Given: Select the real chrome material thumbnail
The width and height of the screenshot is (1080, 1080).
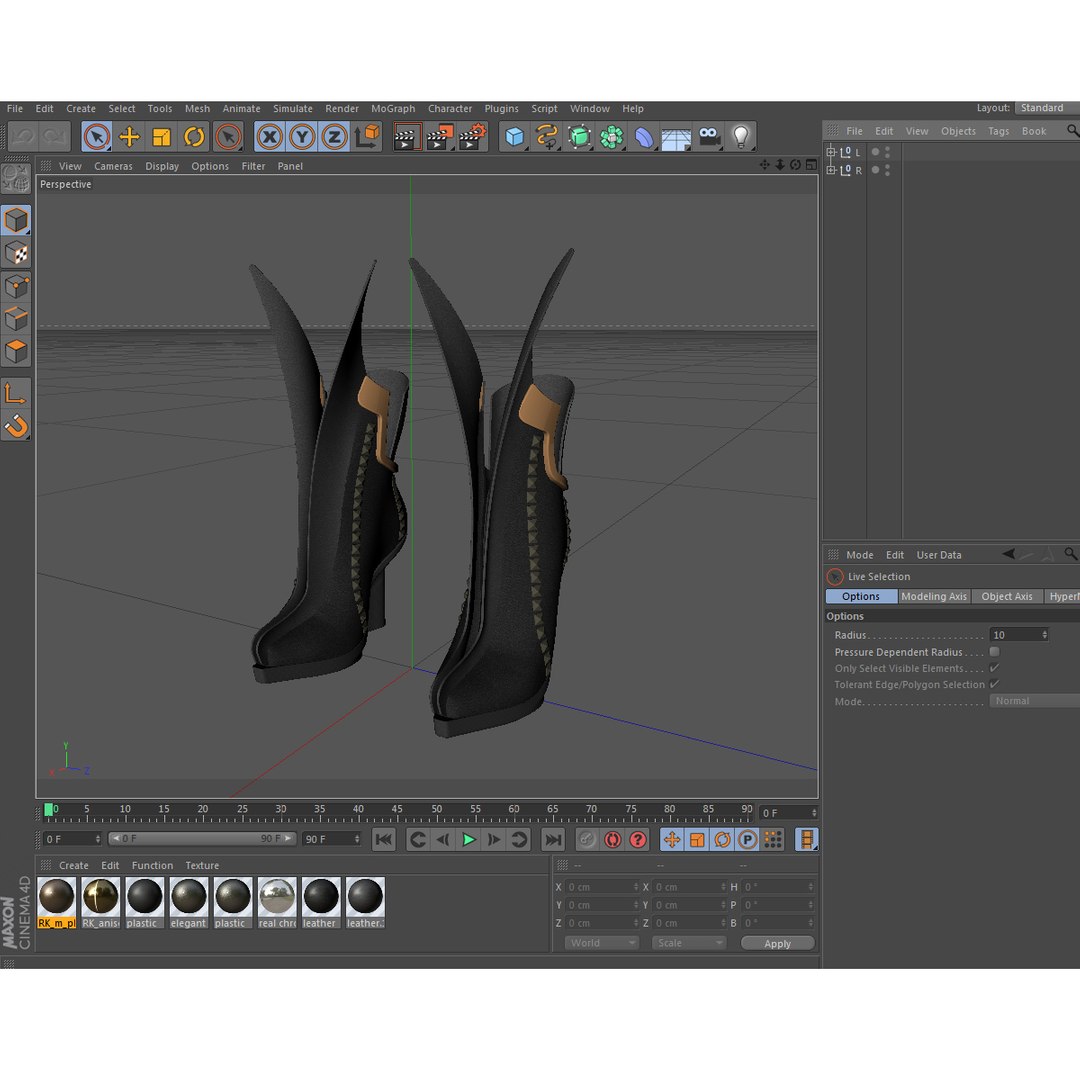Looking at the screenshot, I should [x=277, y=902].
